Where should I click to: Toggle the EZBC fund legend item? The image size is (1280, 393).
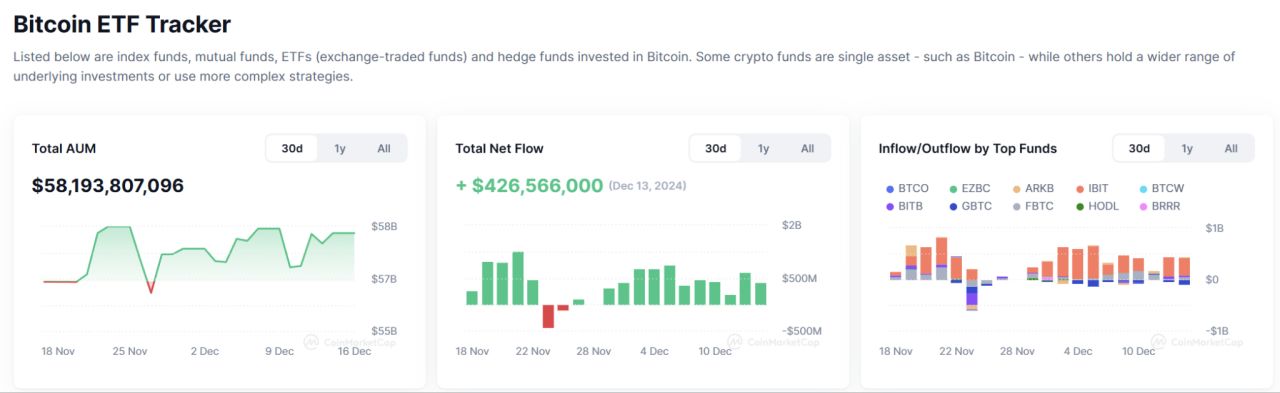click(970, 189)
